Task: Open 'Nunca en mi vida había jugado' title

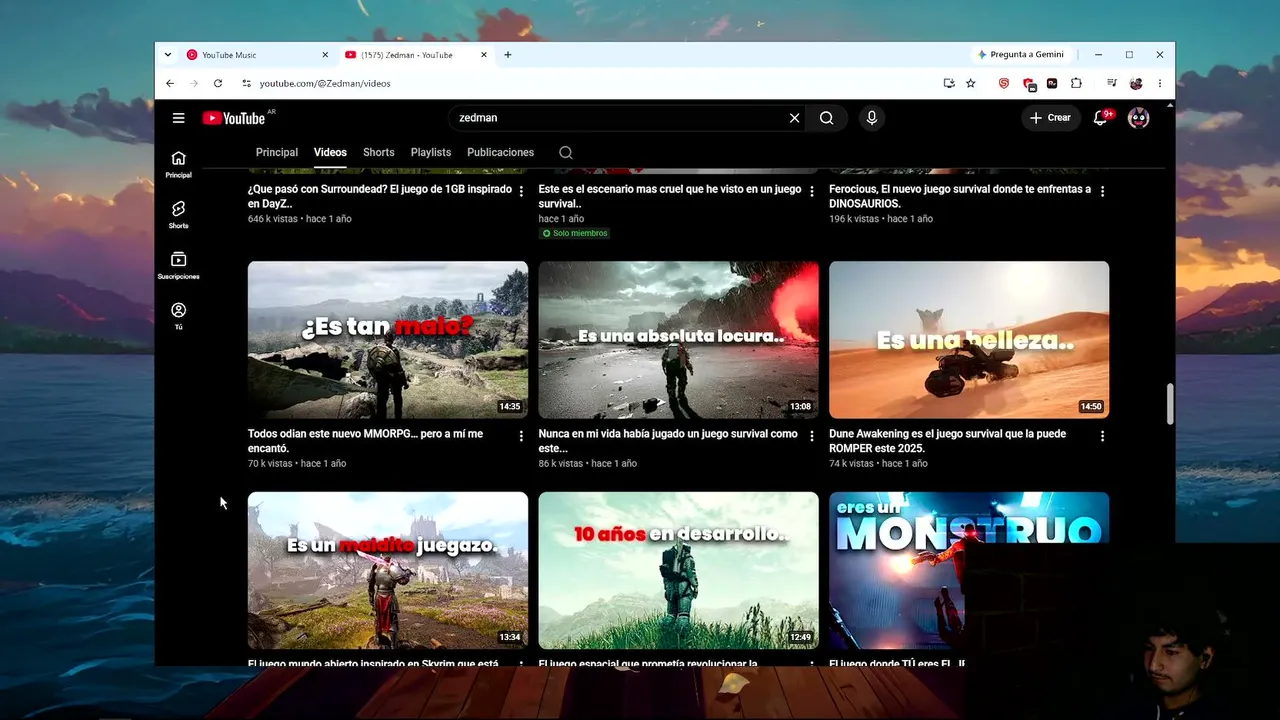Action: (668, 441)
